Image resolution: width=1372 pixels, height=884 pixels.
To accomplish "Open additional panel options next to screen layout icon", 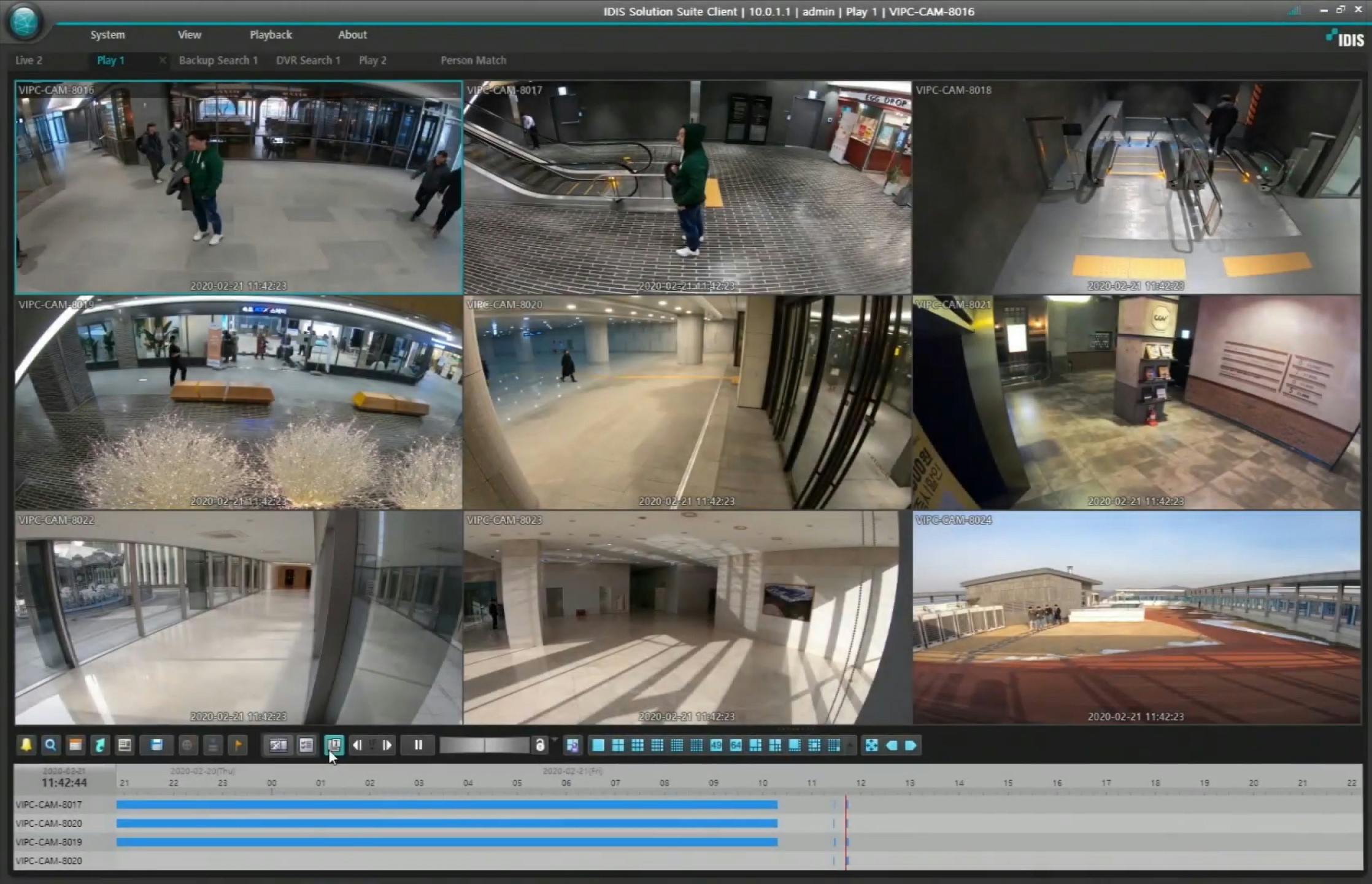I will tap(306, 745).
